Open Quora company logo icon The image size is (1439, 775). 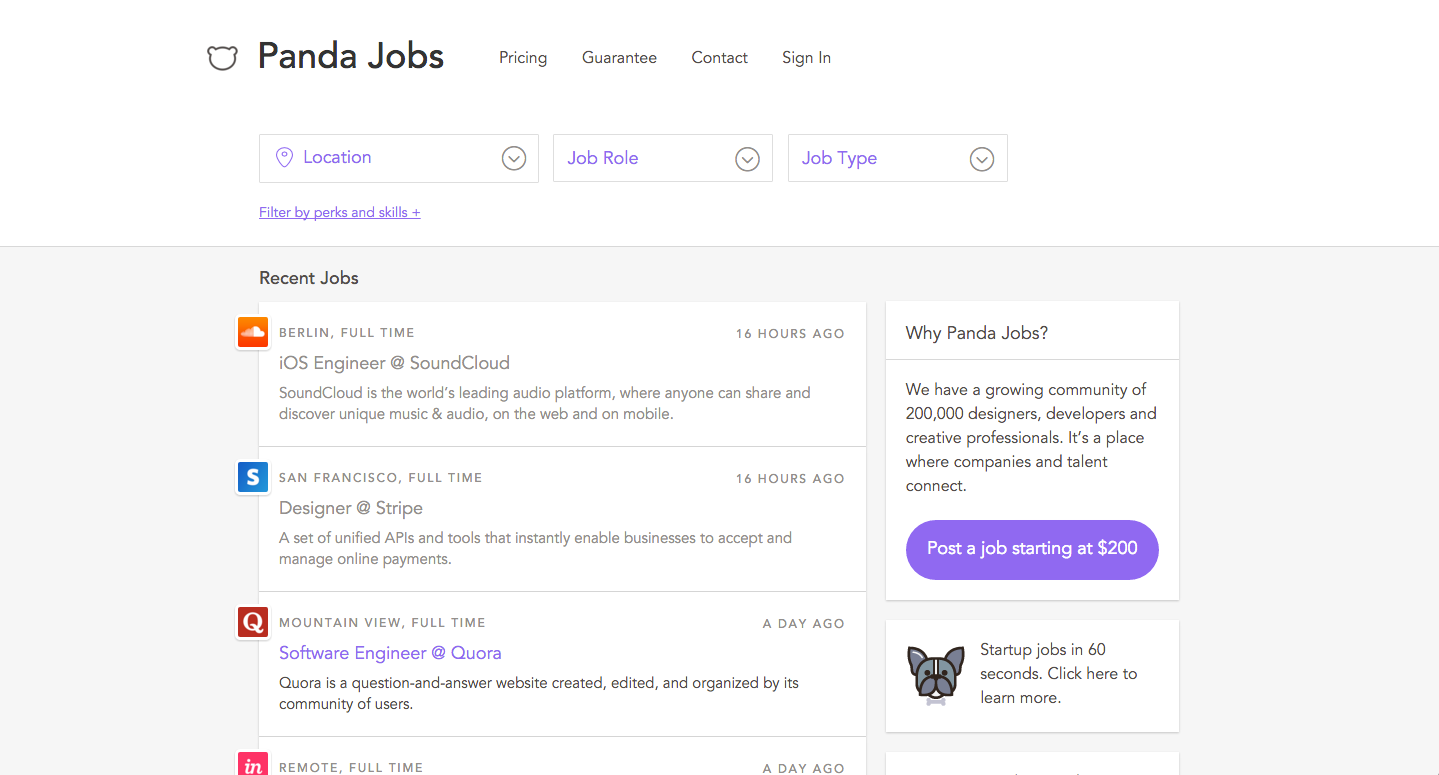click(253, 622)
